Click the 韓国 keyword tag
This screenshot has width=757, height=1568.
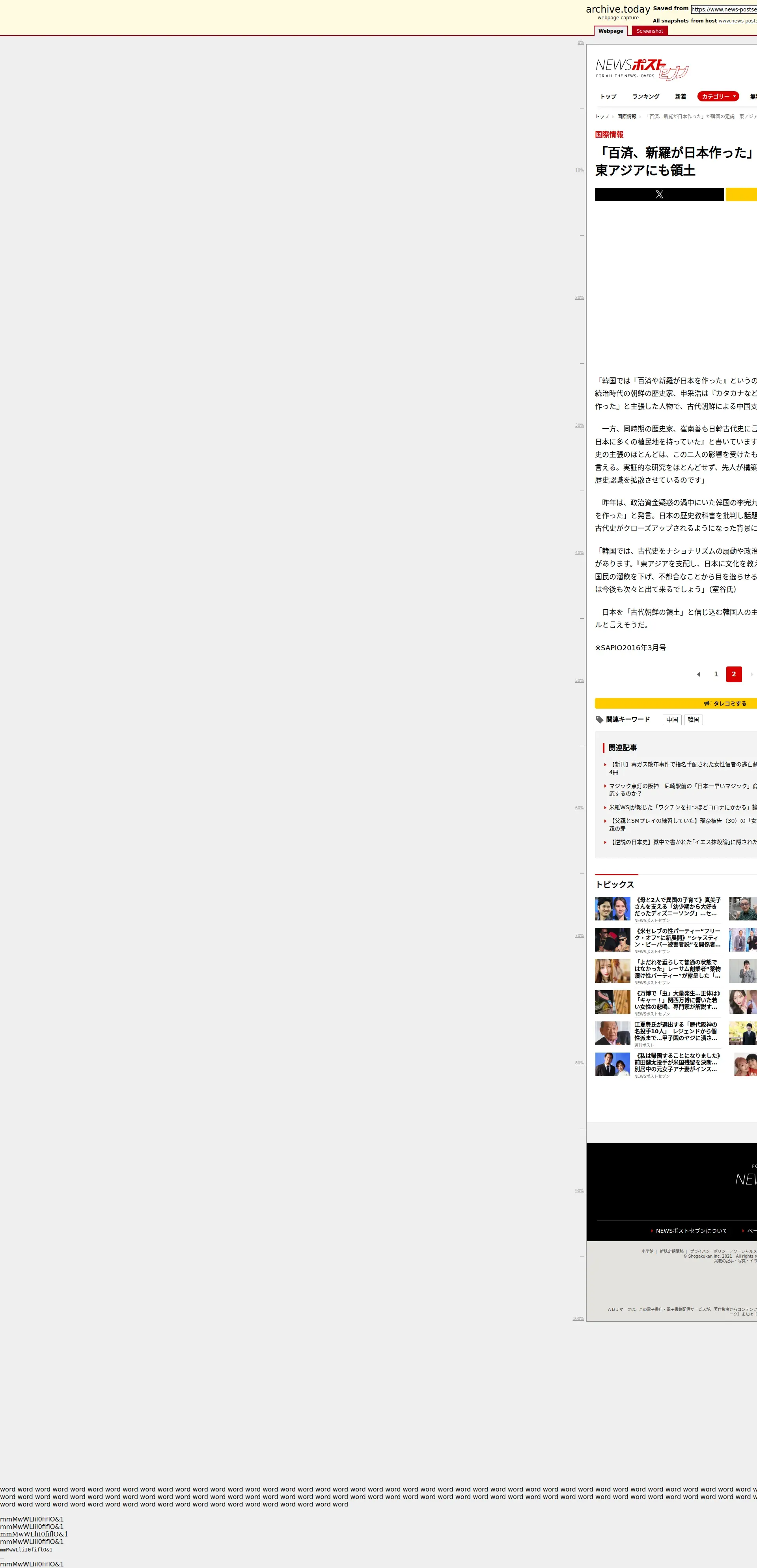693,719
